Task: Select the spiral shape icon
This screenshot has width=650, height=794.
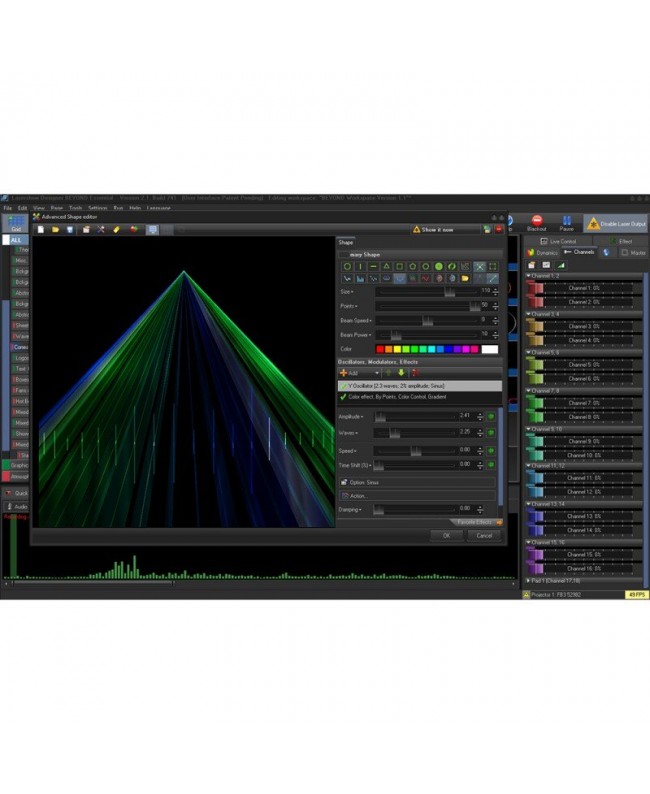Action: pos(452,266)
